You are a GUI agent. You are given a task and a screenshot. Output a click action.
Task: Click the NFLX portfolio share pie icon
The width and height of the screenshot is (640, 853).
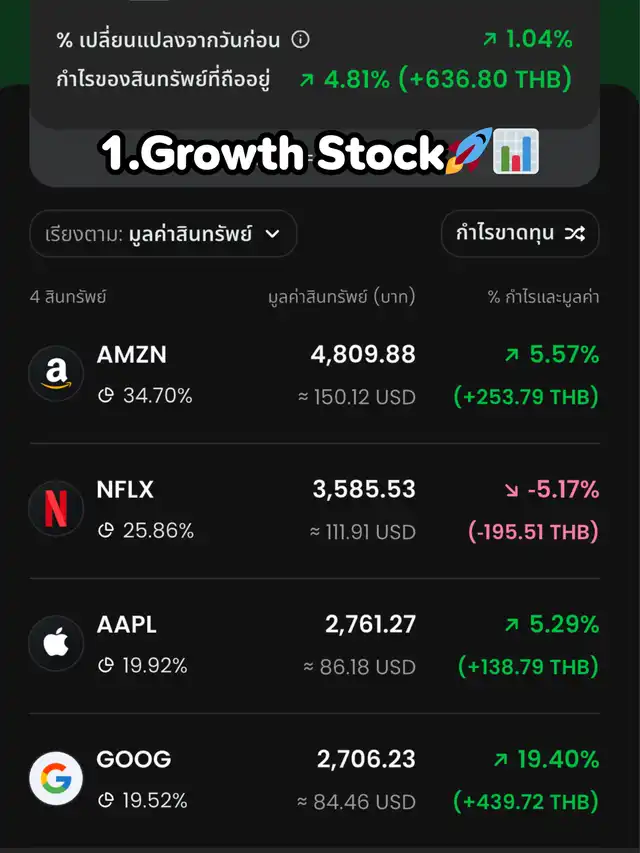[106, 531]
